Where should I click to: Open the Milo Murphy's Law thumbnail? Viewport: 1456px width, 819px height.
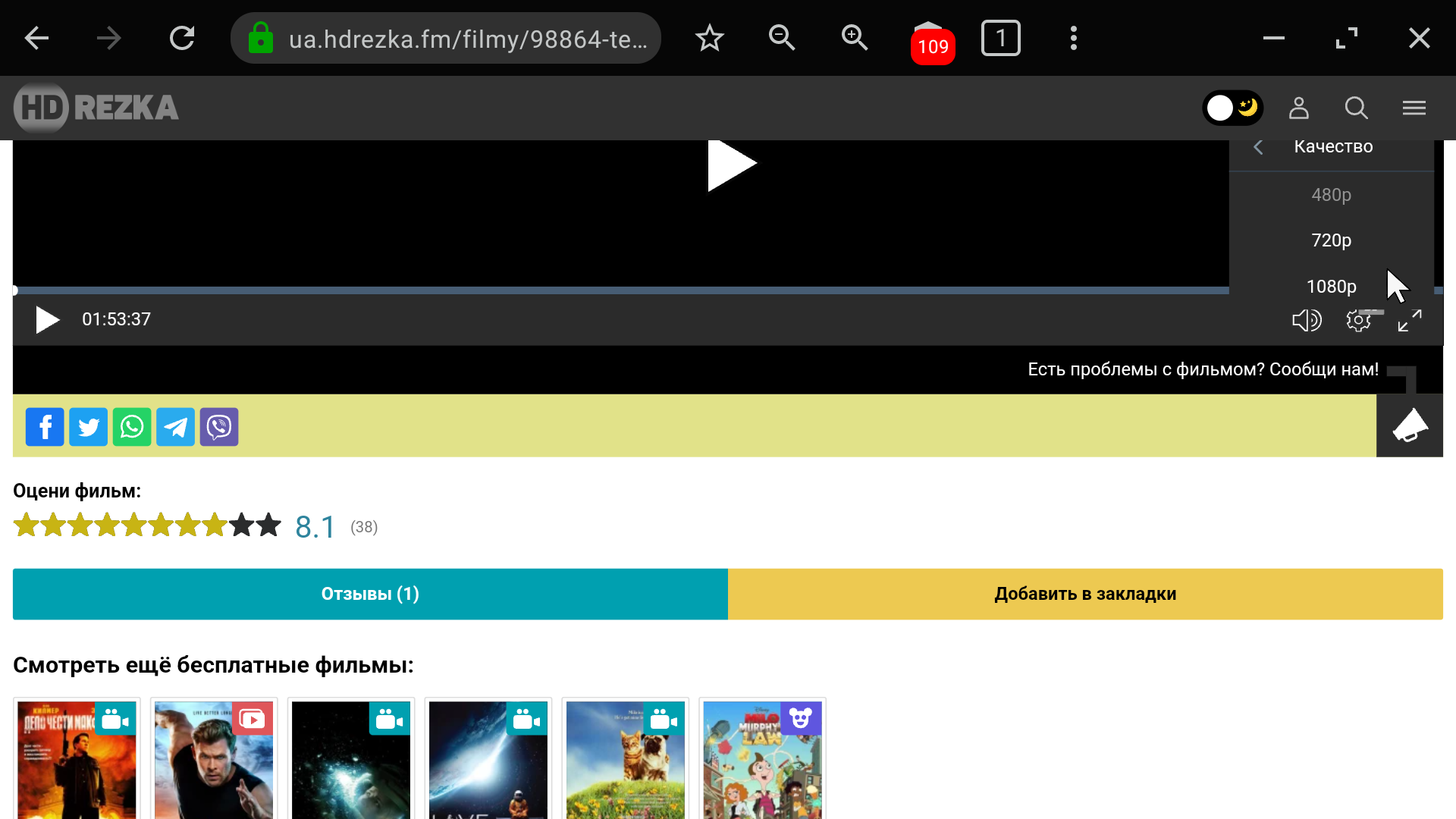762,758
